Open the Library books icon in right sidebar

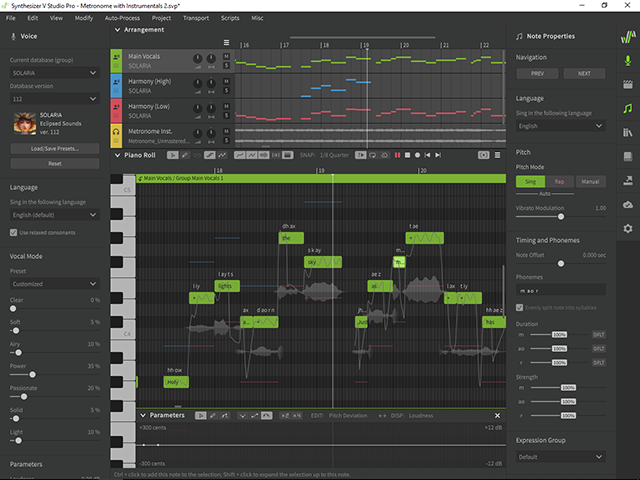pos(628,132)
